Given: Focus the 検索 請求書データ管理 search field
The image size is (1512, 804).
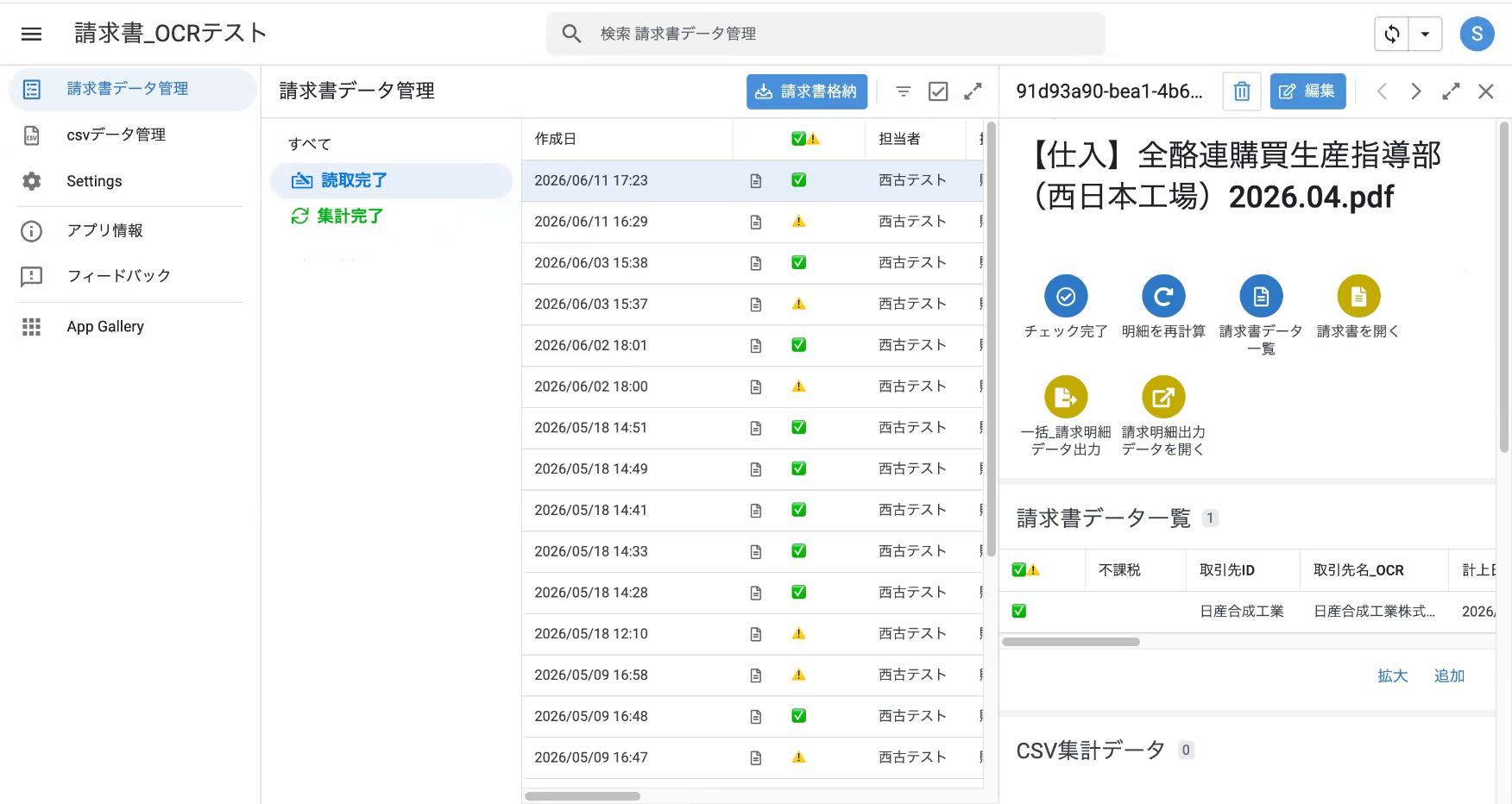Looking at the screenshot, I should coord(825,34).
